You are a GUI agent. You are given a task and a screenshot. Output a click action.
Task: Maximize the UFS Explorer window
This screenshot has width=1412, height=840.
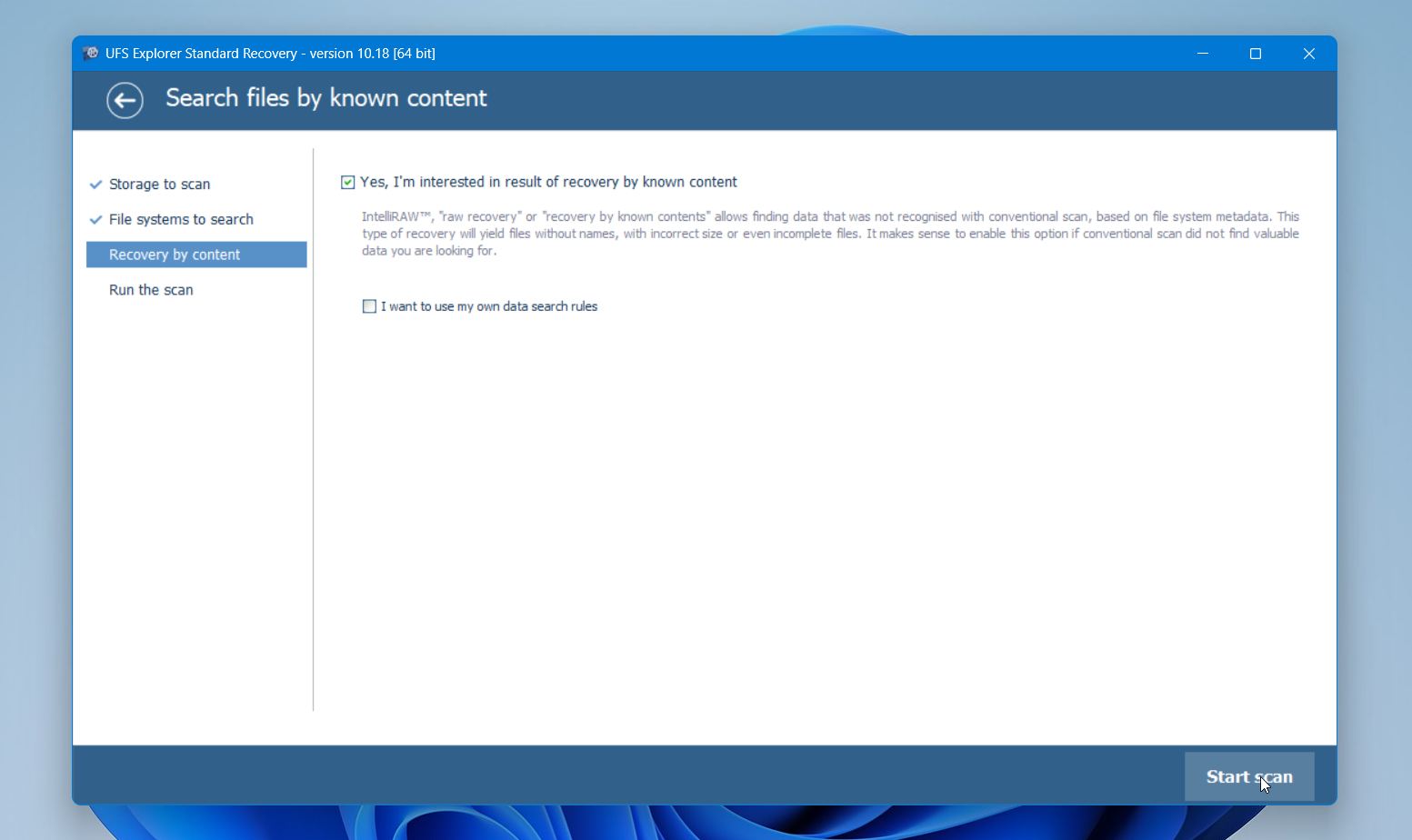tap(1256, 54)
